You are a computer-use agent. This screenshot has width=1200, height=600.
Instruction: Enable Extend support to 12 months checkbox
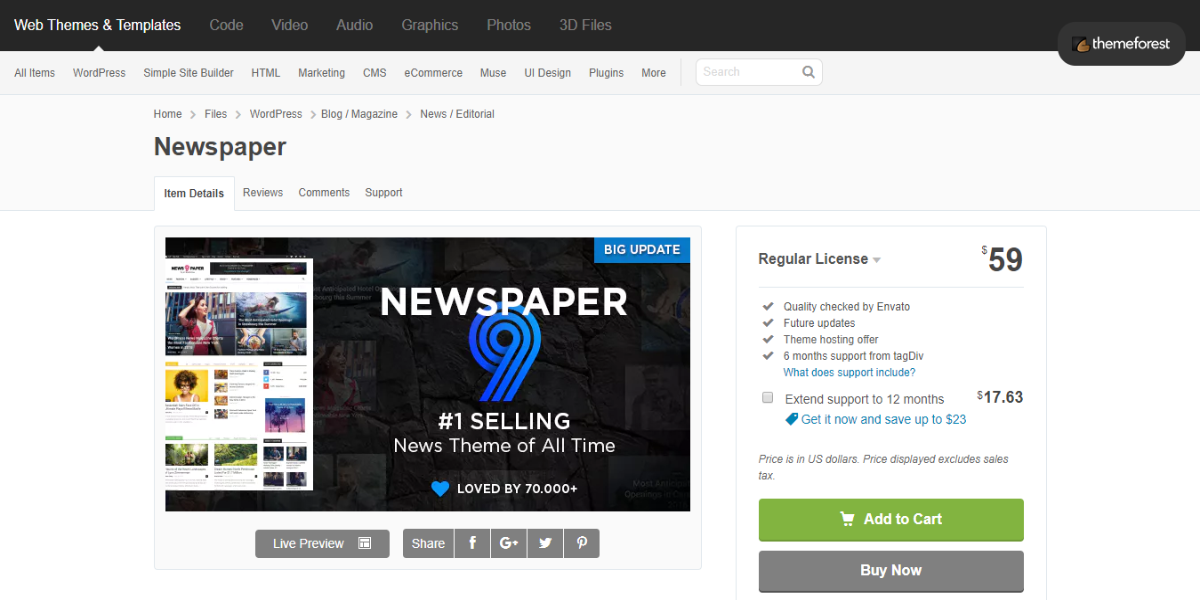(768, 398)
